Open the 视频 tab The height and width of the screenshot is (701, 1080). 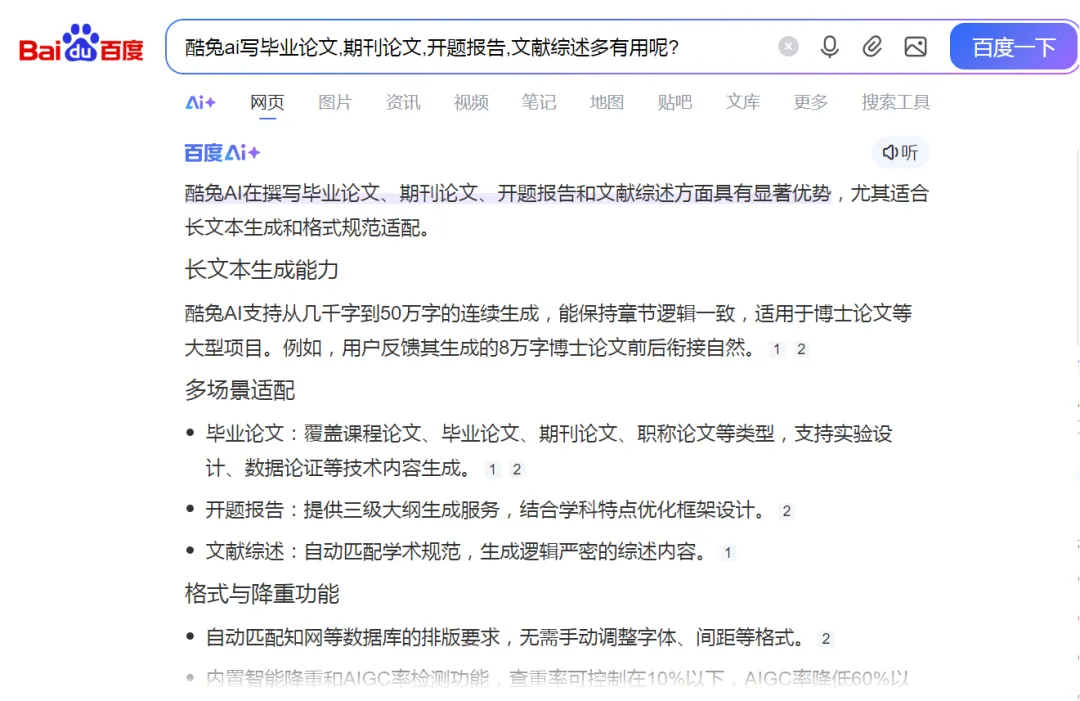pos(471,103)
